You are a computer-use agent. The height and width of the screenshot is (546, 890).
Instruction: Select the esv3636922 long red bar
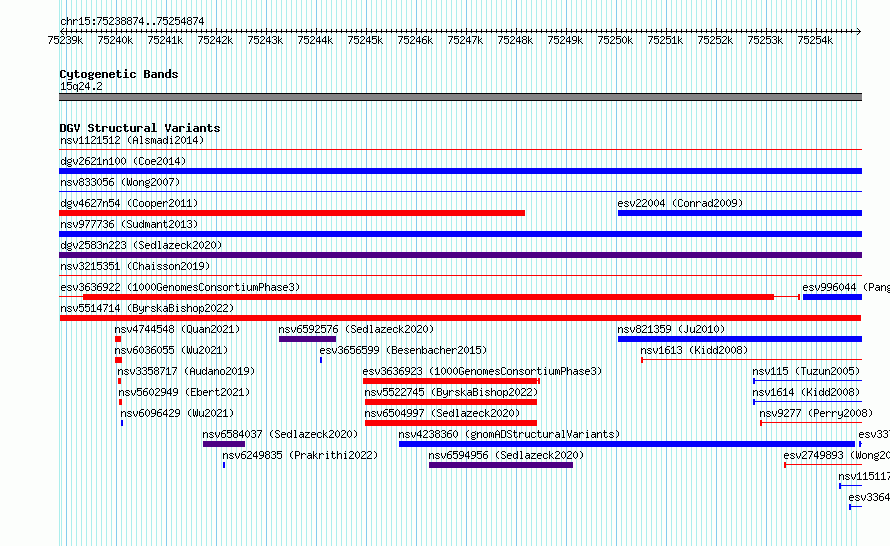[429, 297]
